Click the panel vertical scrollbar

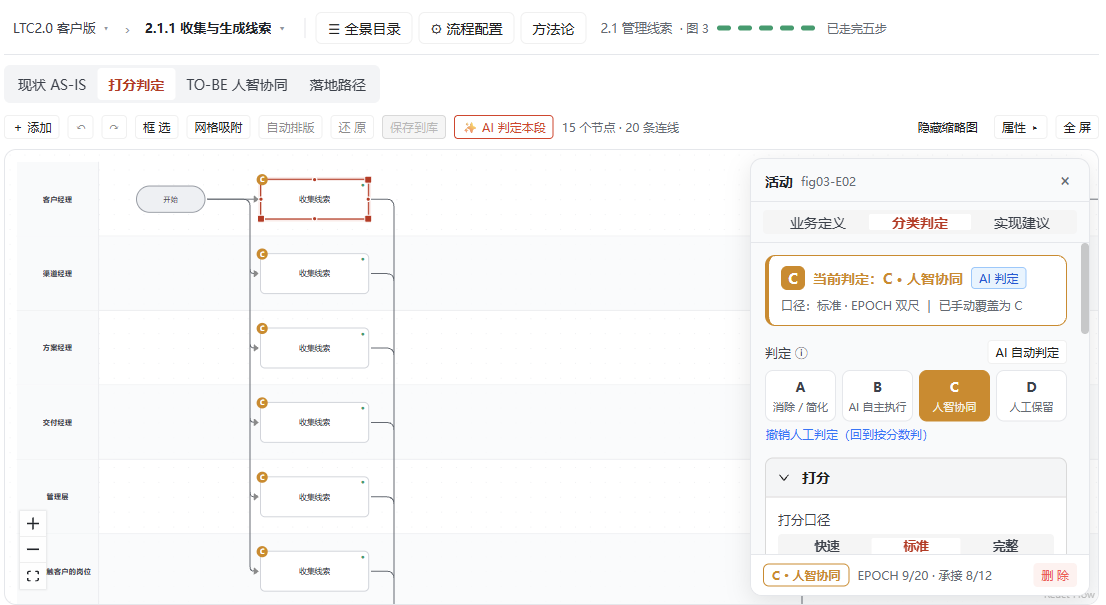click(1085, 288)
